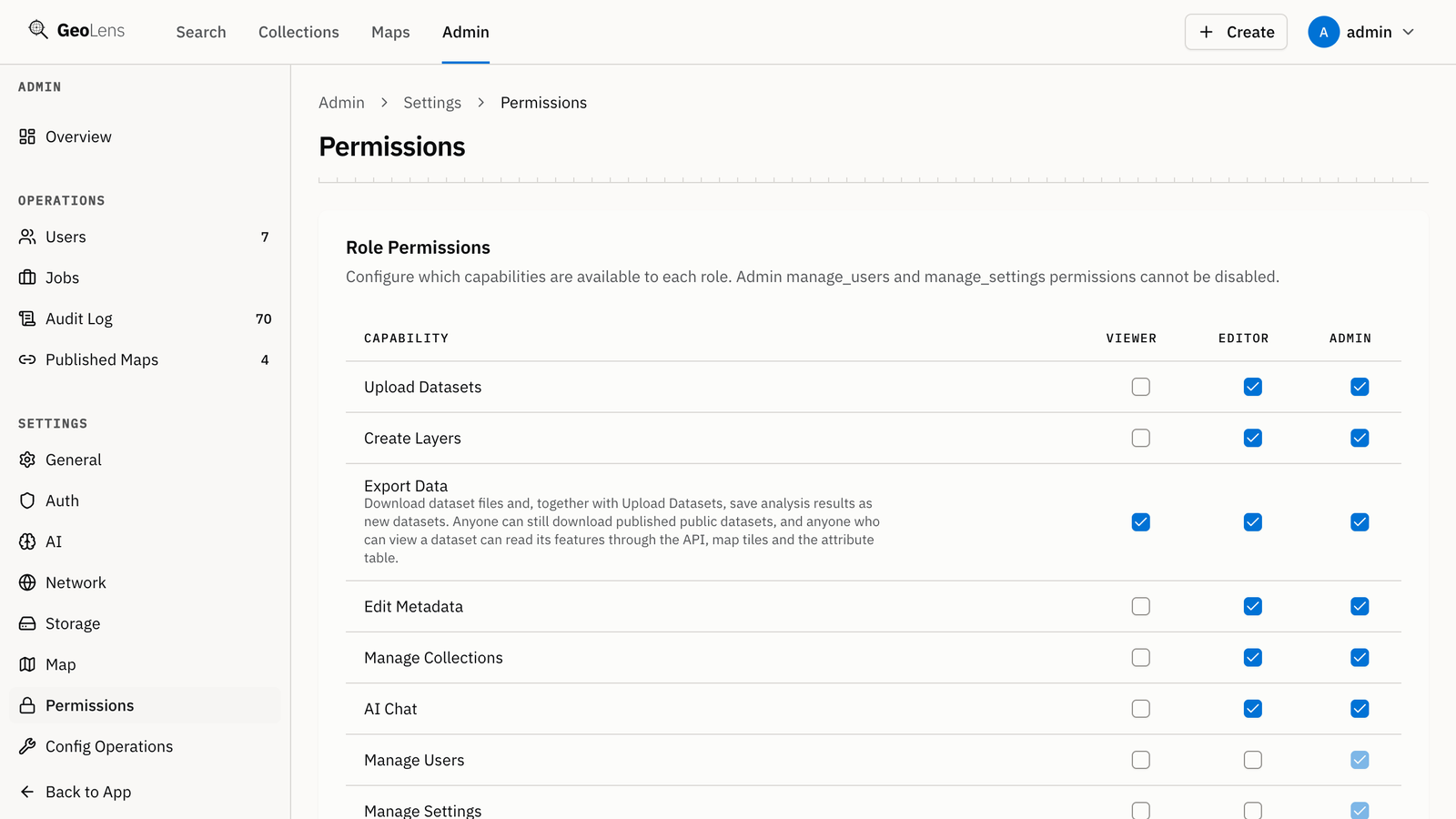Open Storage settings
The width and height of the screenshot is (1456, 819).
click(x=145, y=623)
